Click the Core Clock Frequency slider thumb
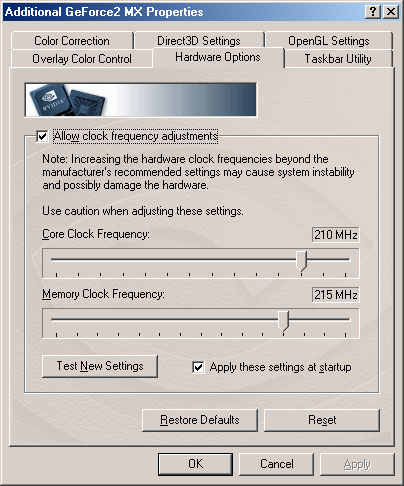 pyautogui.click(x=301, y=261)
